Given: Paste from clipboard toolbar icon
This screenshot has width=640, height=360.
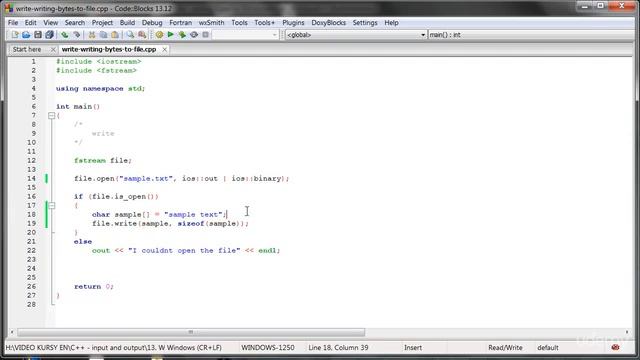Looking at the screenshot, I should pos(115,35).
